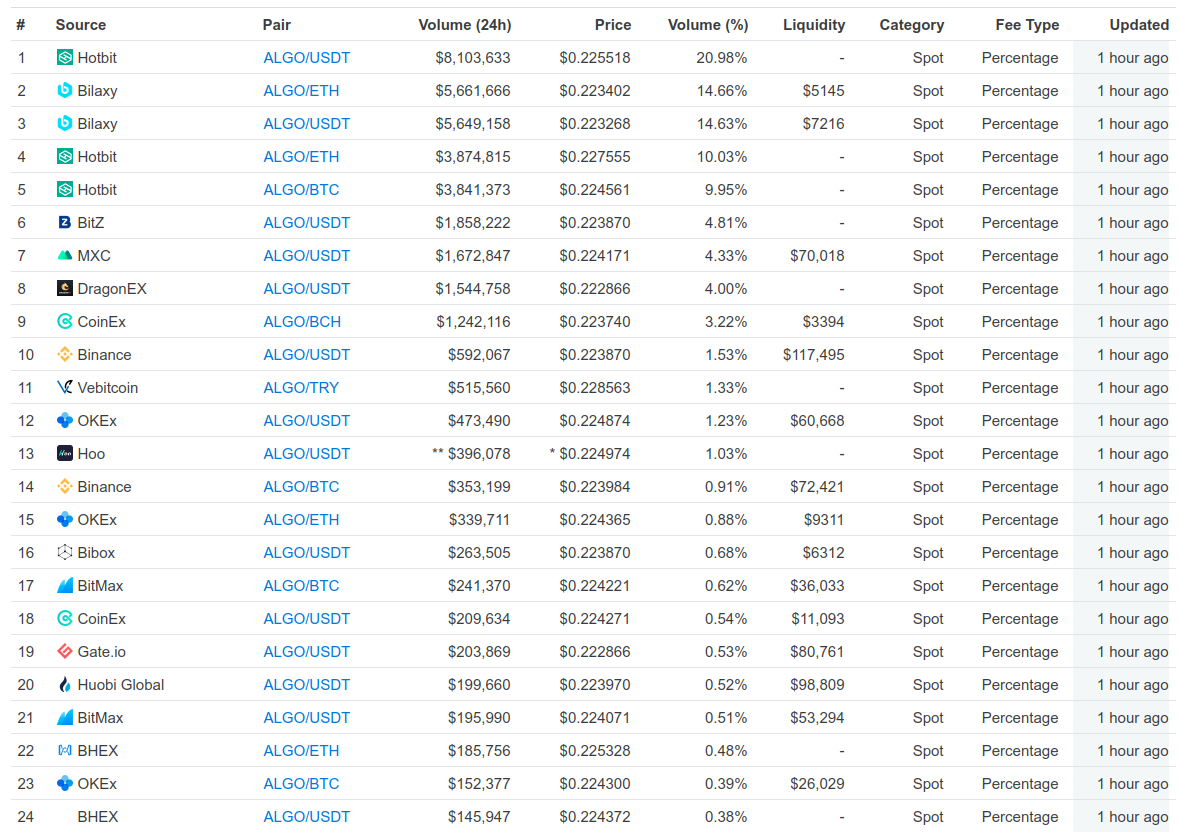Click the Bilaxy logo in row 2

click(x=65, y=91)
